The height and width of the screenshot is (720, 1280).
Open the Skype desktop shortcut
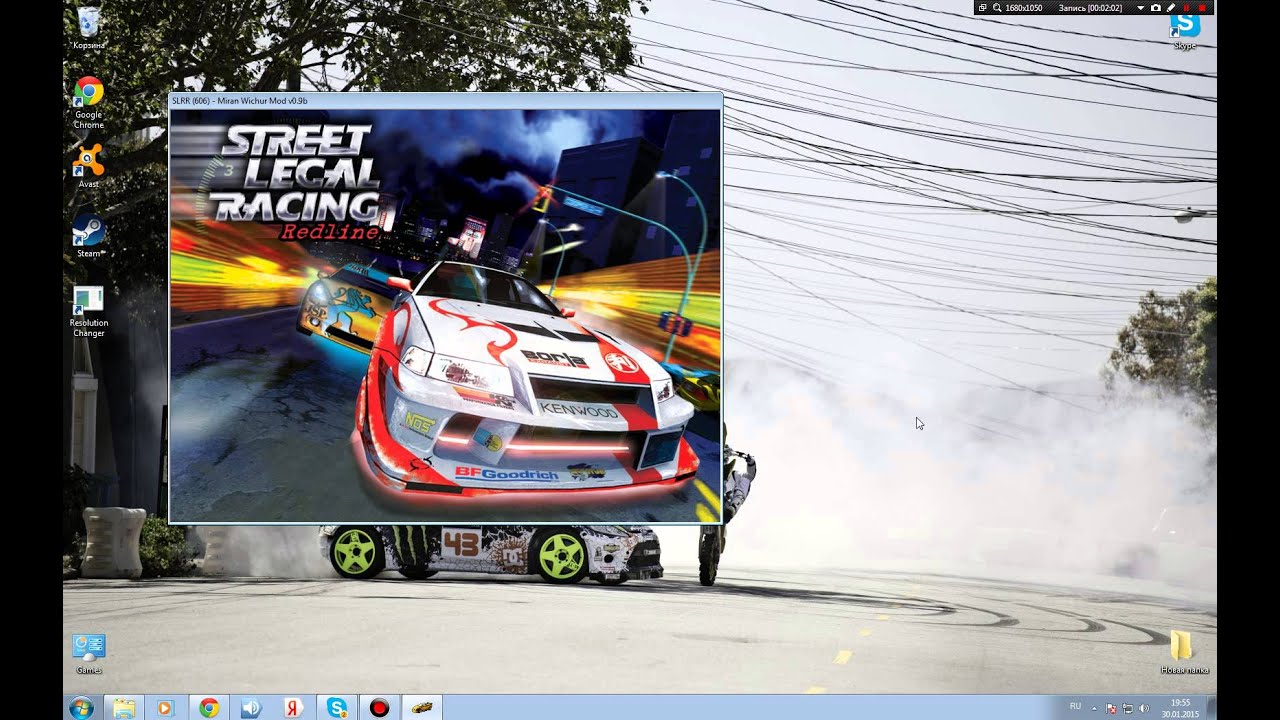[1185, 30]
